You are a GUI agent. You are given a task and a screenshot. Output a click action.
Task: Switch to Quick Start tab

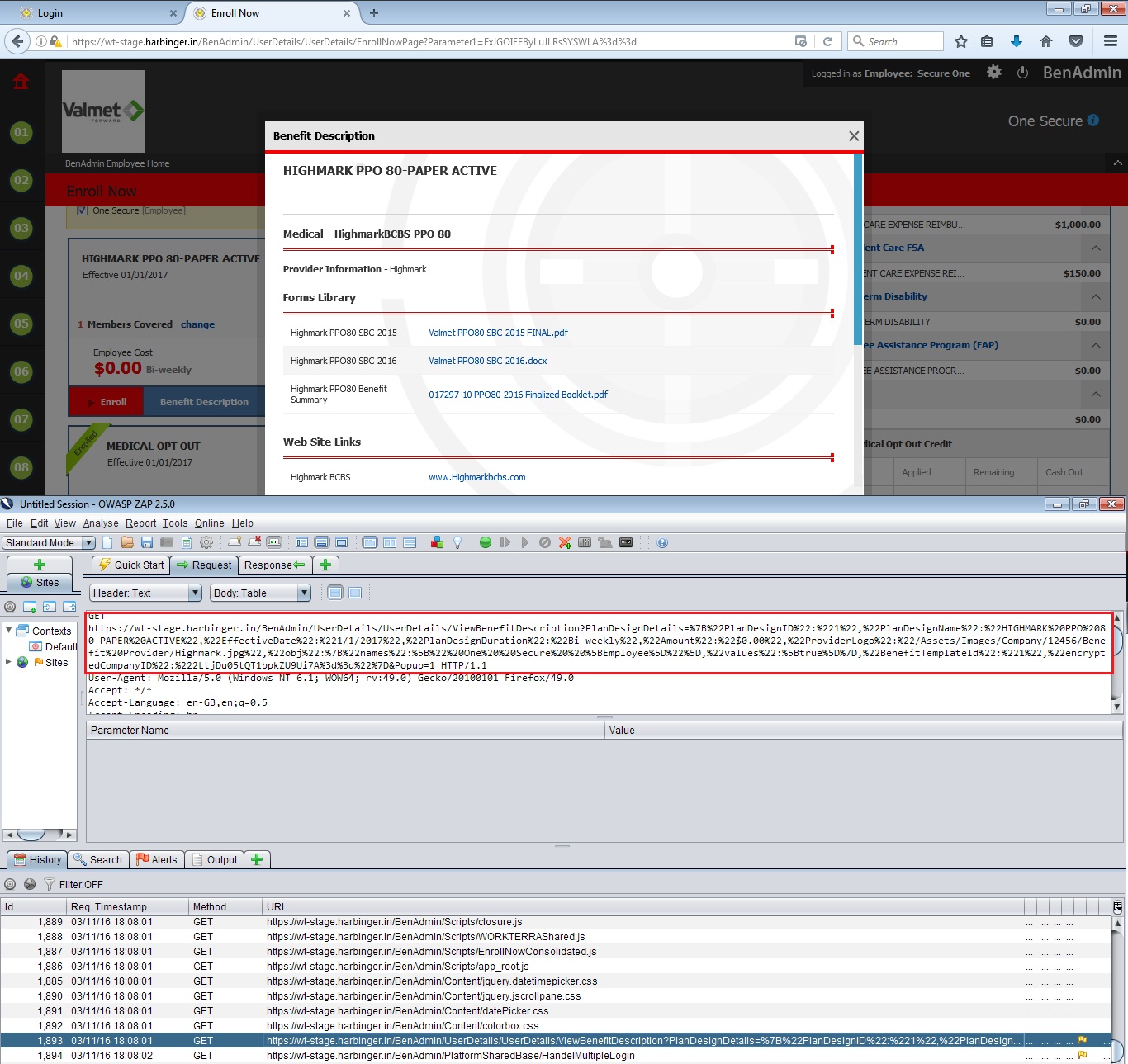click(131, 565)
